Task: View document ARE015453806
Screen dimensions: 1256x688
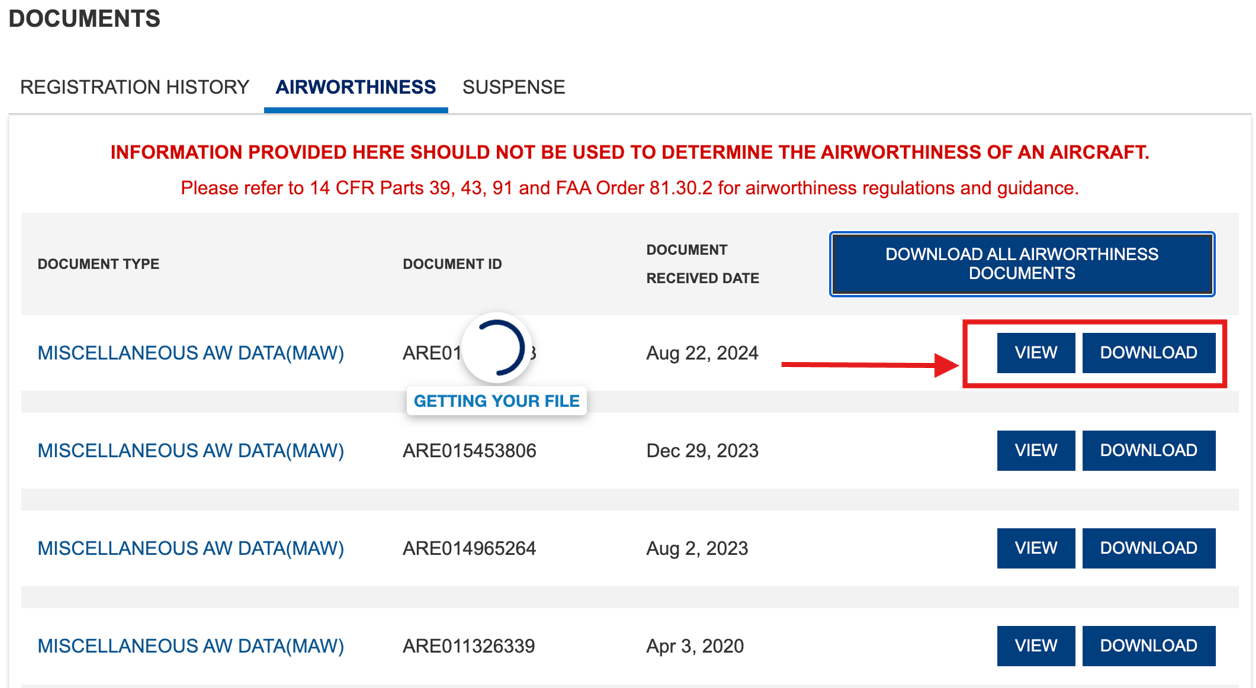Action: 1035,451
